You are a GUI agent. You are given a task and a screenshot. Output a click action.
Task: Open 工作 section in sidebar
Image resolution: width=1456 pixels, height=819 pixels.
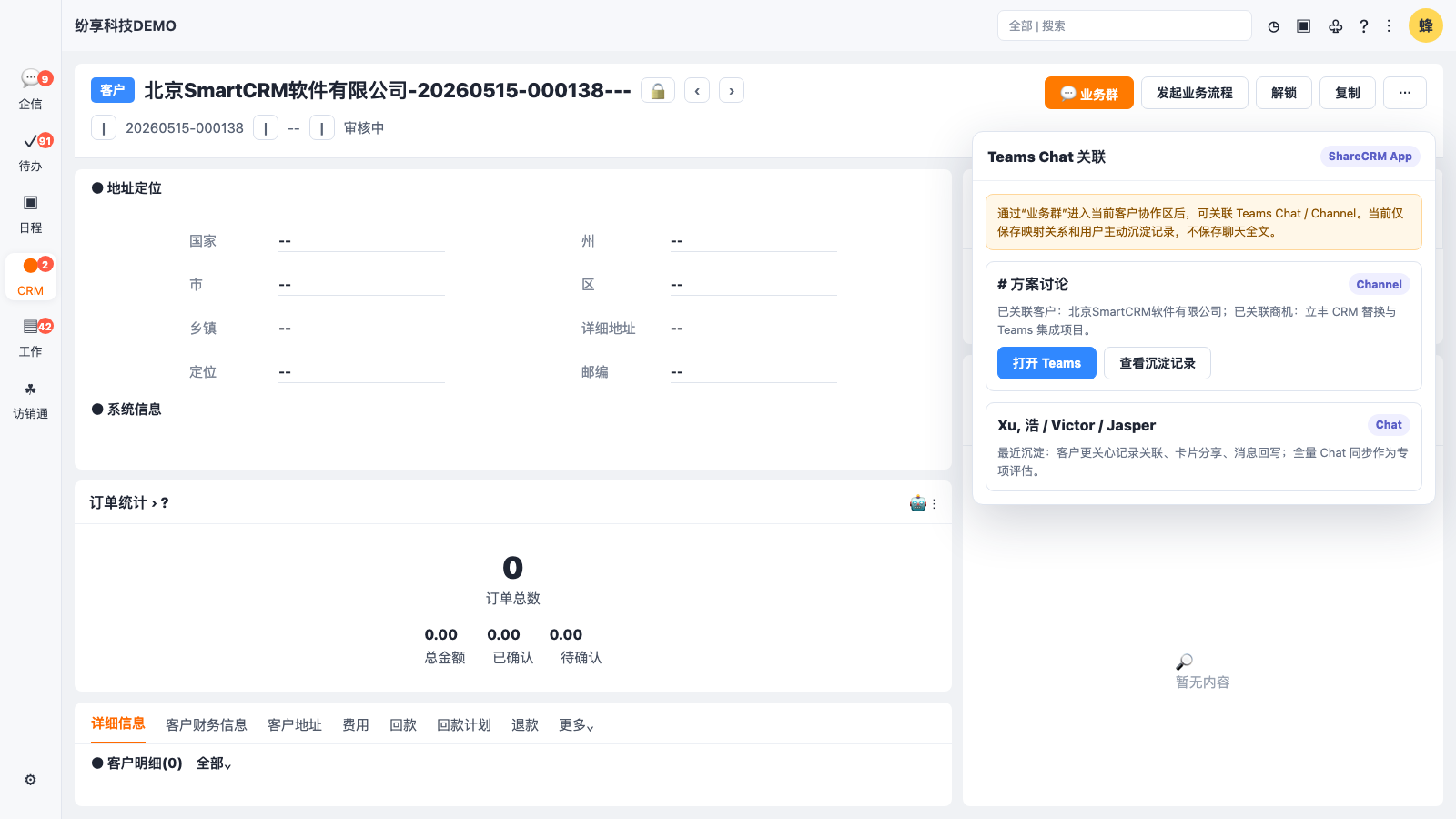click(31, 338)
